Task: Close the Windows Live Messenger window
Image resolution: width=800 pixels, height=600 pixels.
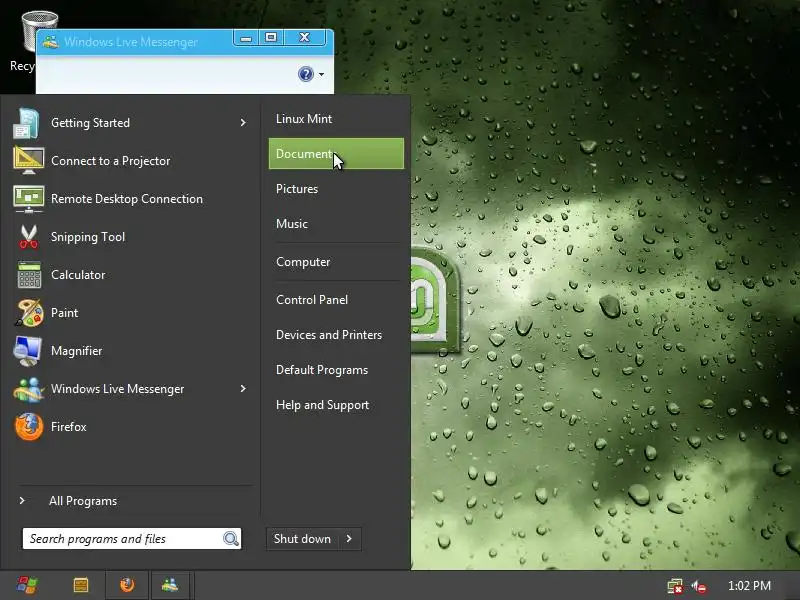Action: pos(305,37)
